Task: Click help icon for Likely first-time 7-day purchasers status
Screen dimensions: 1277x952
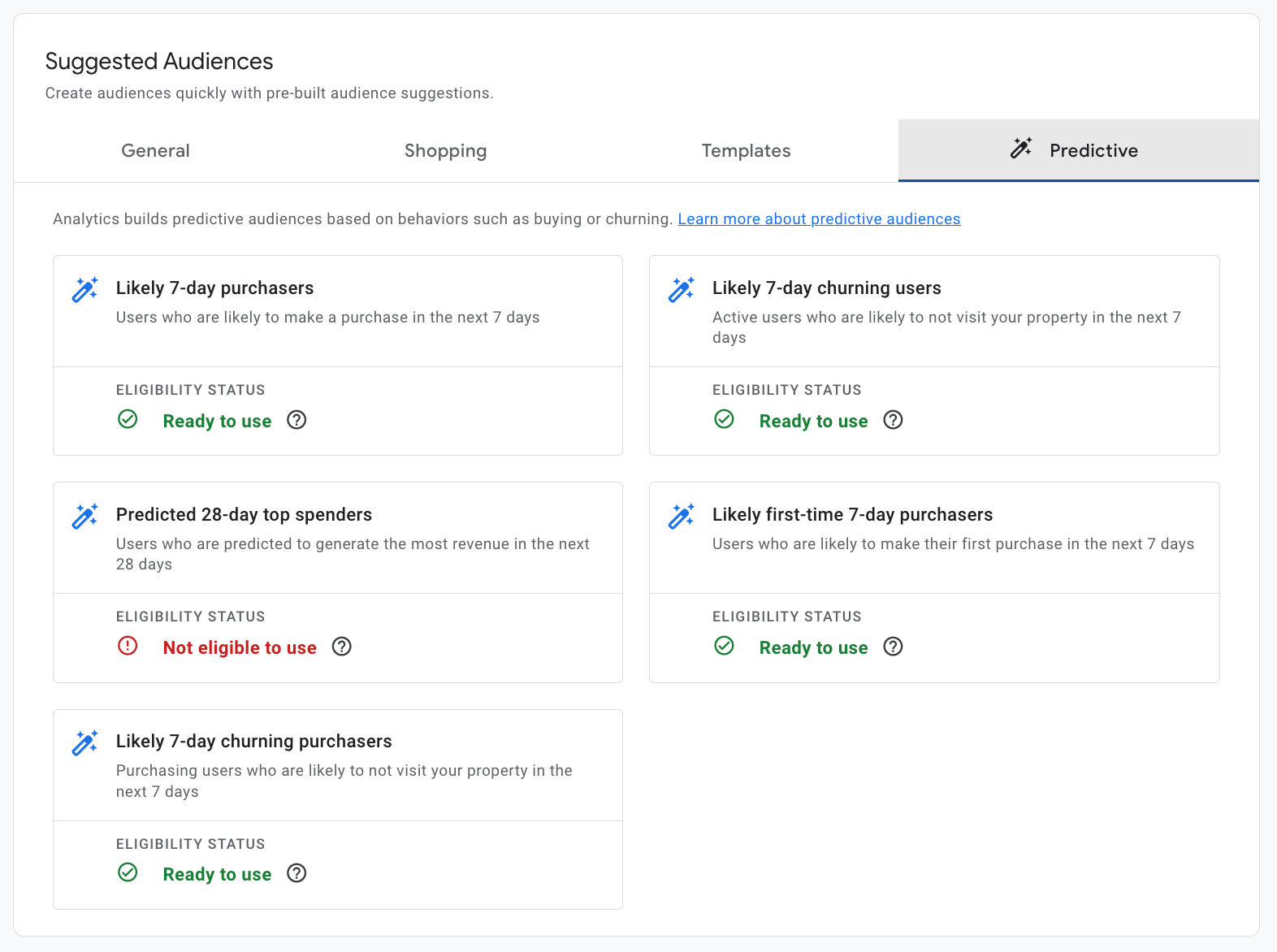Action: 893,647
